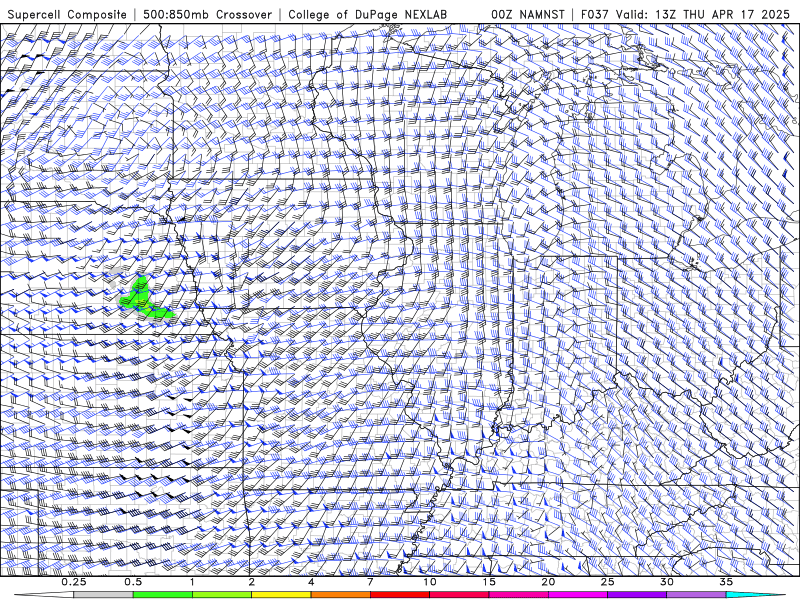Click the 00Z NAMNST model run label
800x600 pixels.
(528, 15)
